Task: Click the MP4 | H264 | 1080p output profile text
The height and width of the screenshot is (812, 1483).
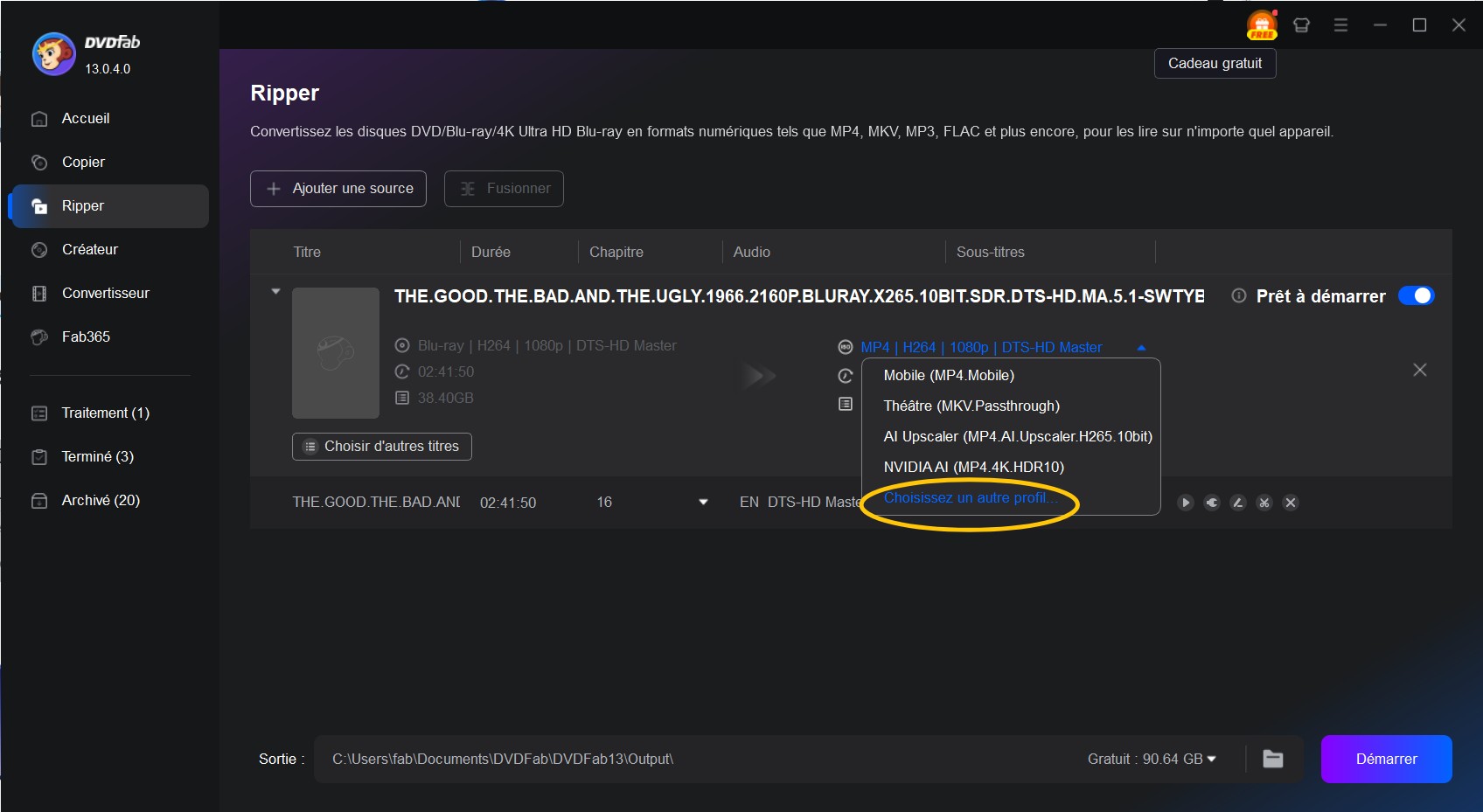Action: click(x=981, y=347)
